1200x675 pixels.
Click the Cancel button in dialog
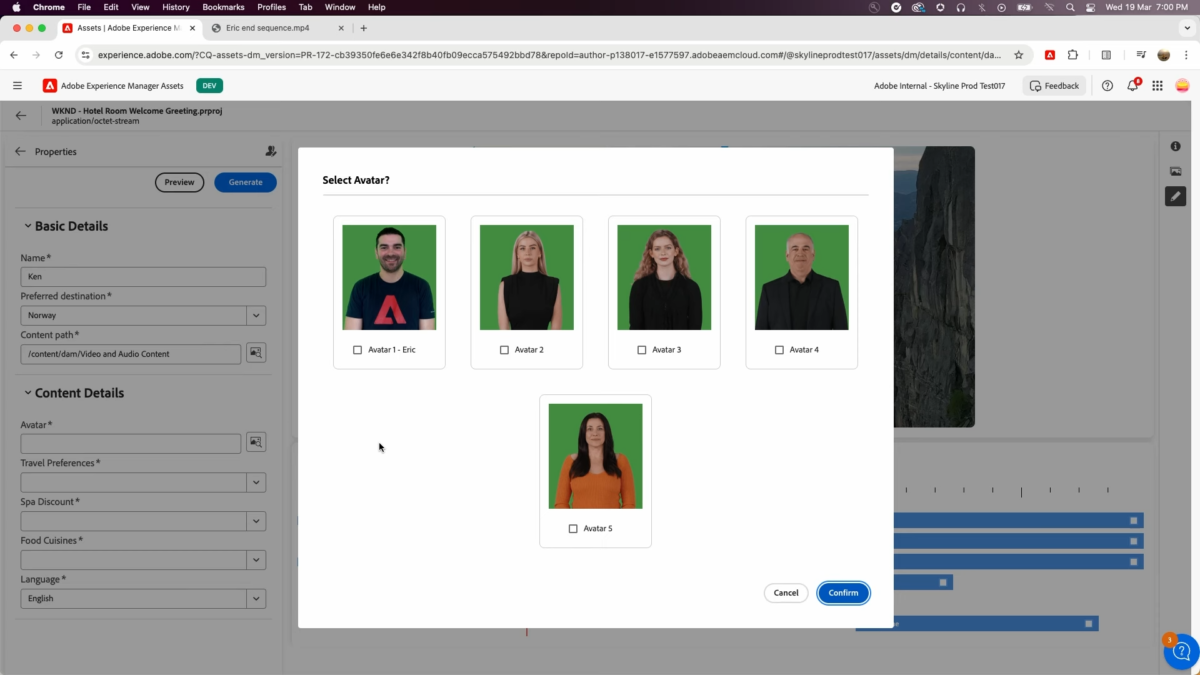click(x=786, y=593)
